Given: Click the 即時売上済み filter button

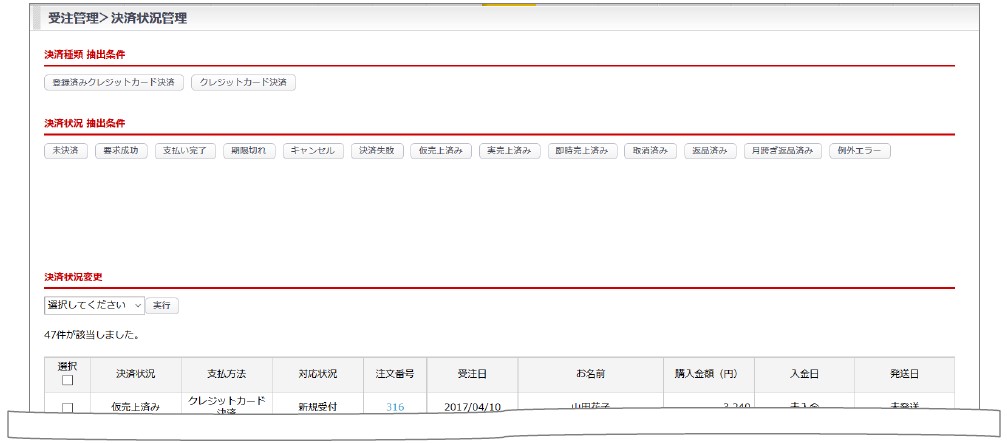Looking at the screenshot, I should pyautogui.click(x=582, y=151).
